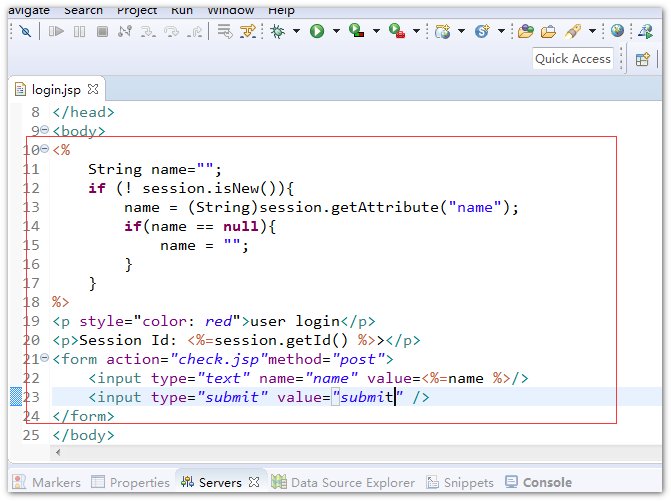This screenshot has height=501, width=671.
Task: Click the marker beside line 23
Action: [x=14, y=397]
